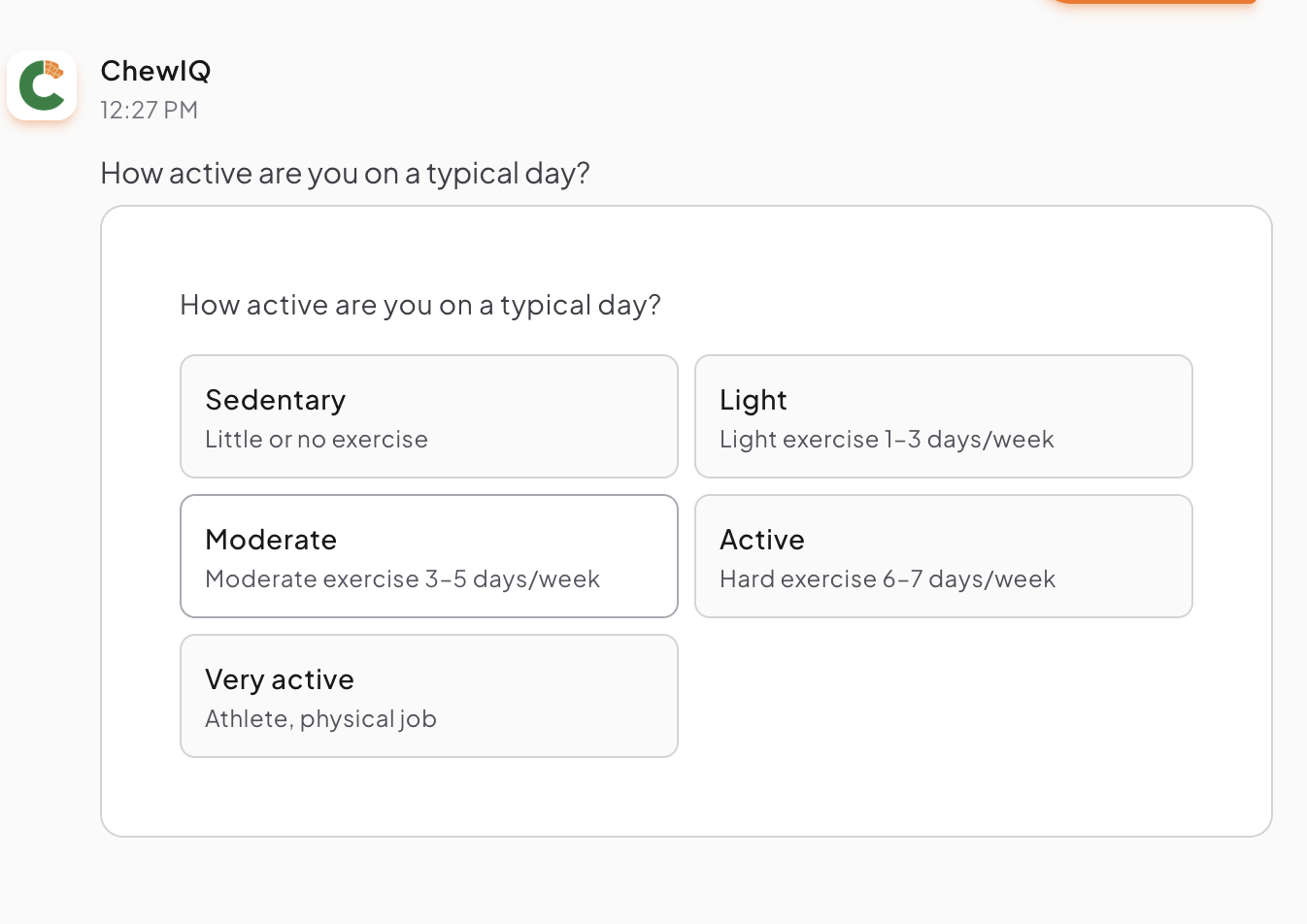Pick the Very active athlete option

click(x=429, y=695)
